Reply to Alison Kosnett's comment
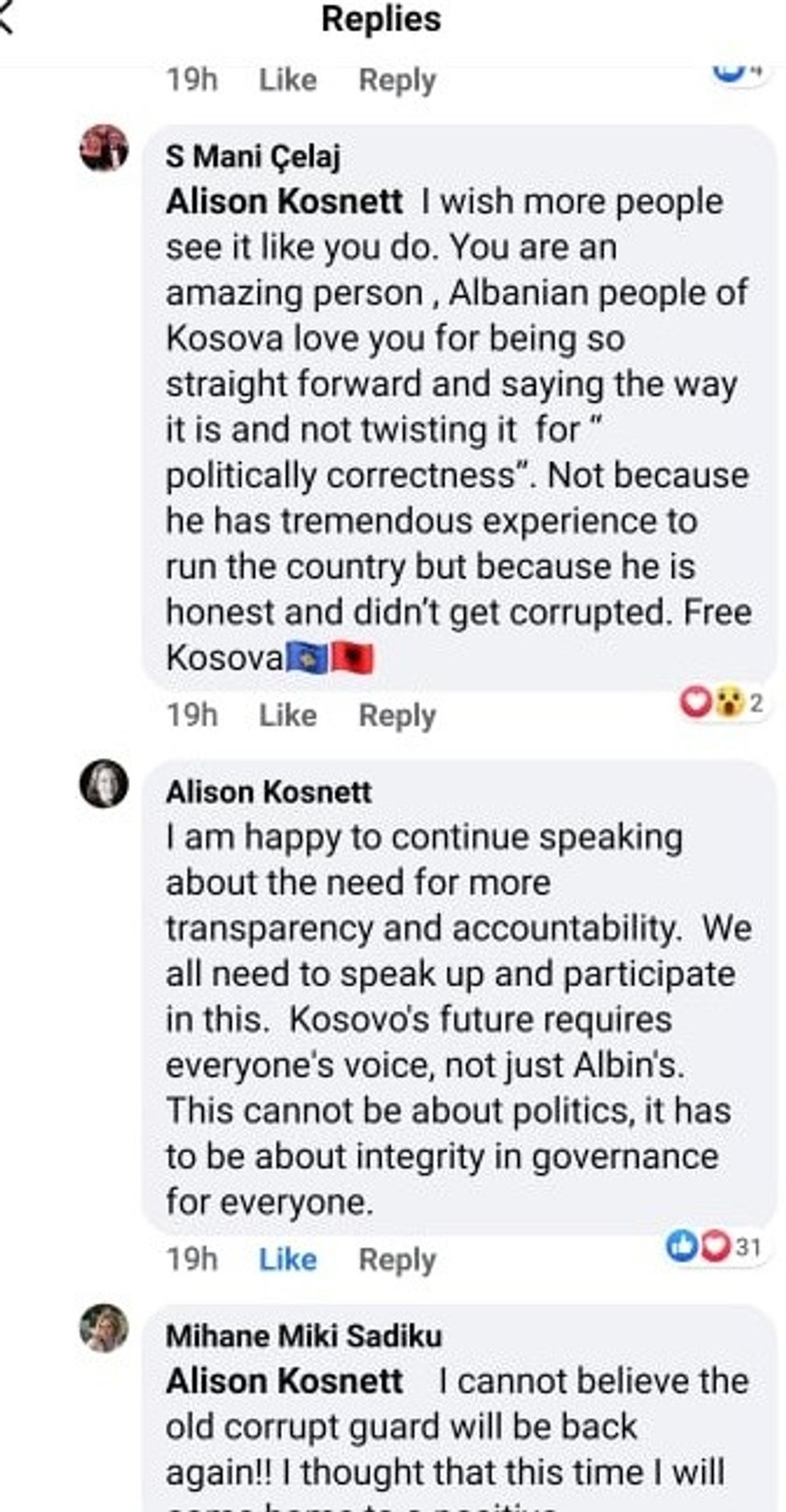The width and height of the screenshot is (786, 1512). coord(397,1259)
